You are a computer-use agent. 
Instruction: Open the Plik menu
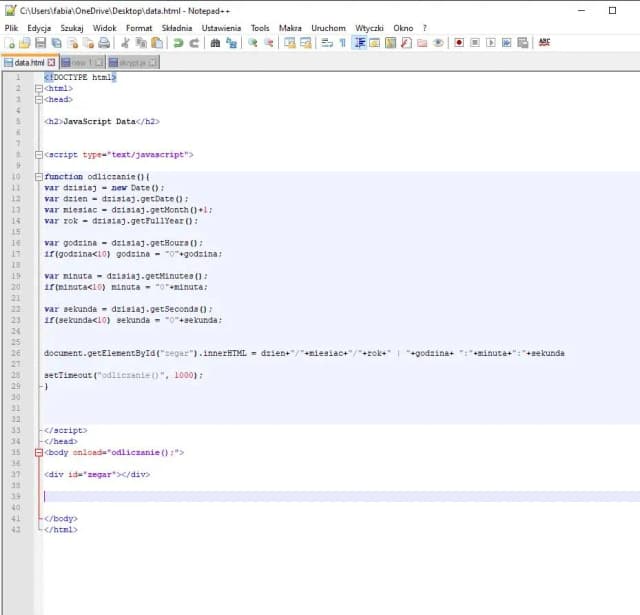[11, 28]
